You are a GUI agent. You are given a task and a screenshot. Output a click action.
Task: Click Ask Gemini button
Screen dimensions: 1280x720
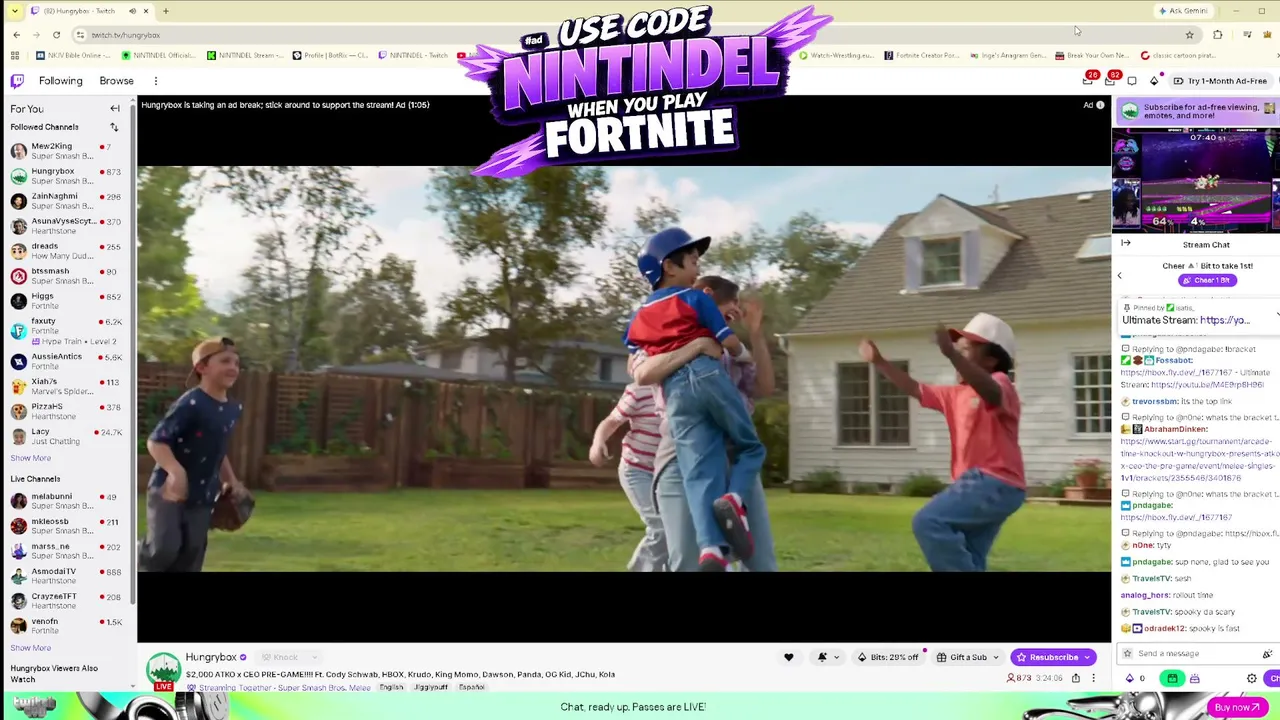pos(1184,11)
